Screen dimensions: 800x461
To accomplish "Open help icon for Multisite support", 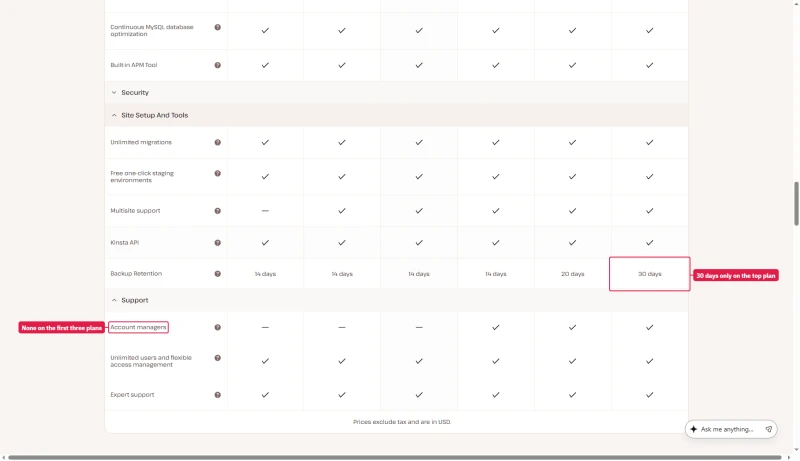I will pyautogui.click(x=217, y=211).
